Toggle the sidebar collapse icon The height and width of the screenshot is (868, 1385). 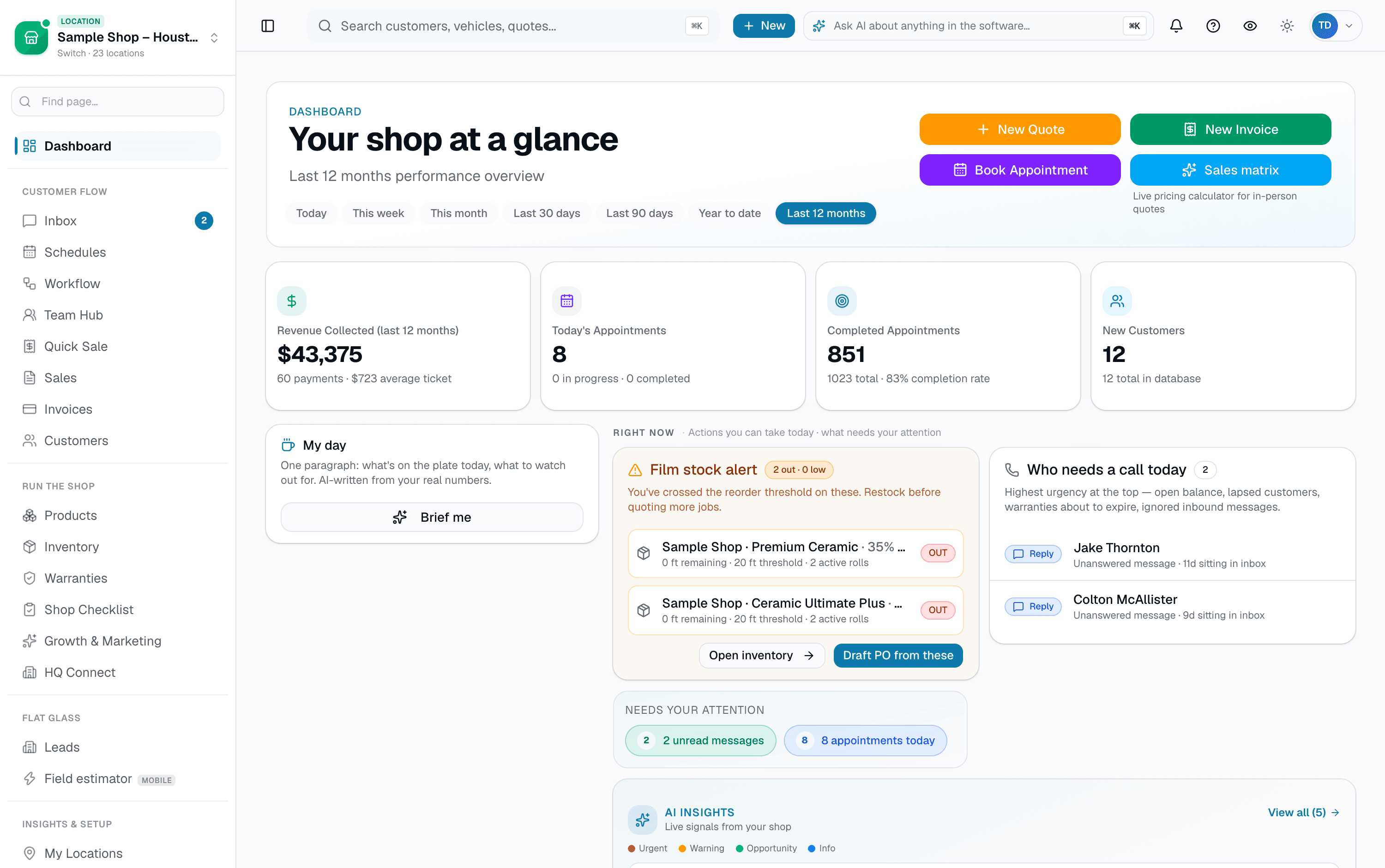(267, 26)
